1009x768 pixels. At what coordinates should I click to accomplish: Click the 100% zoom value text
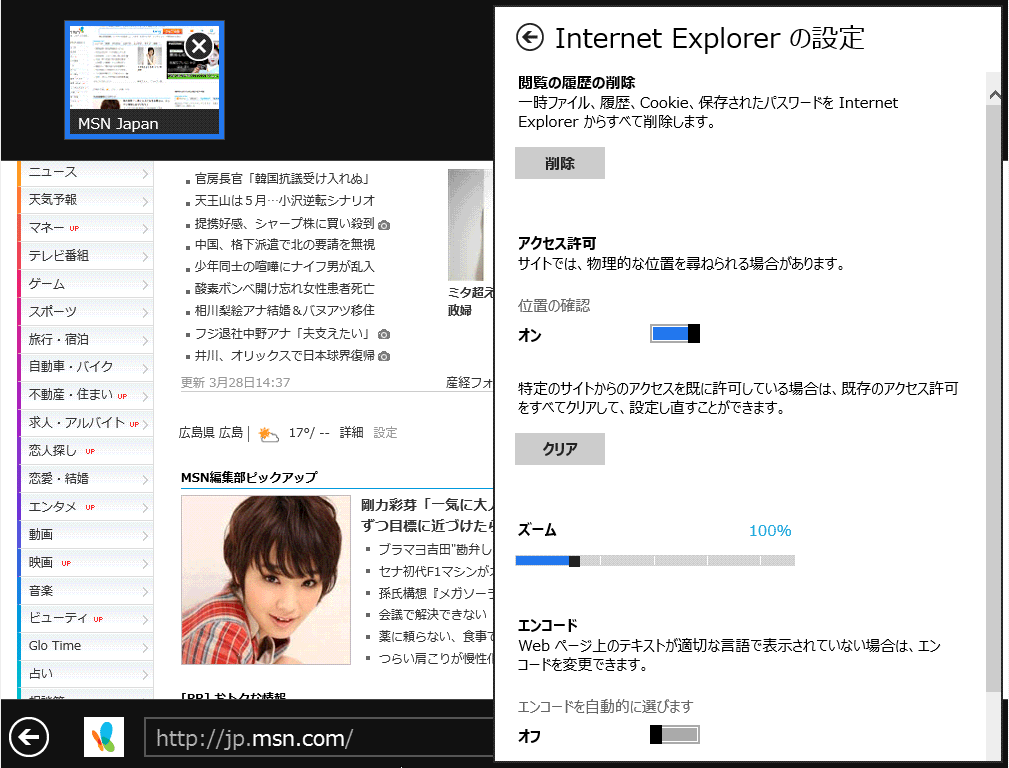click(770, 530)
